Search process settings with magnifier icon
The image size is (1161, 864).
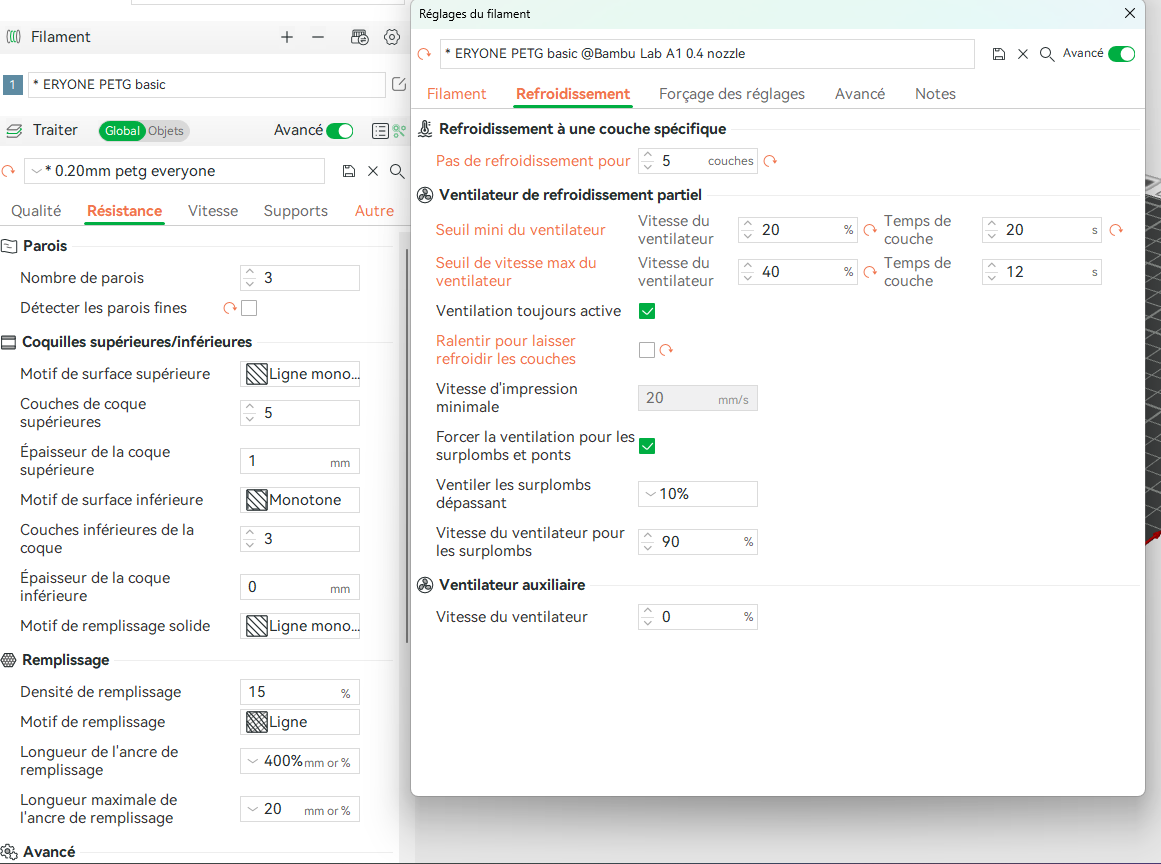coord(397,171)
